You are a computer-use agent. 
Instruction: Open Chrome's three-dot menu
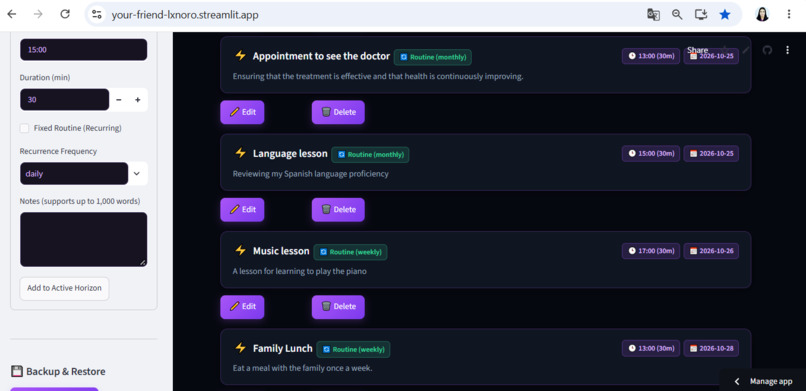click(x=789, y=14)
